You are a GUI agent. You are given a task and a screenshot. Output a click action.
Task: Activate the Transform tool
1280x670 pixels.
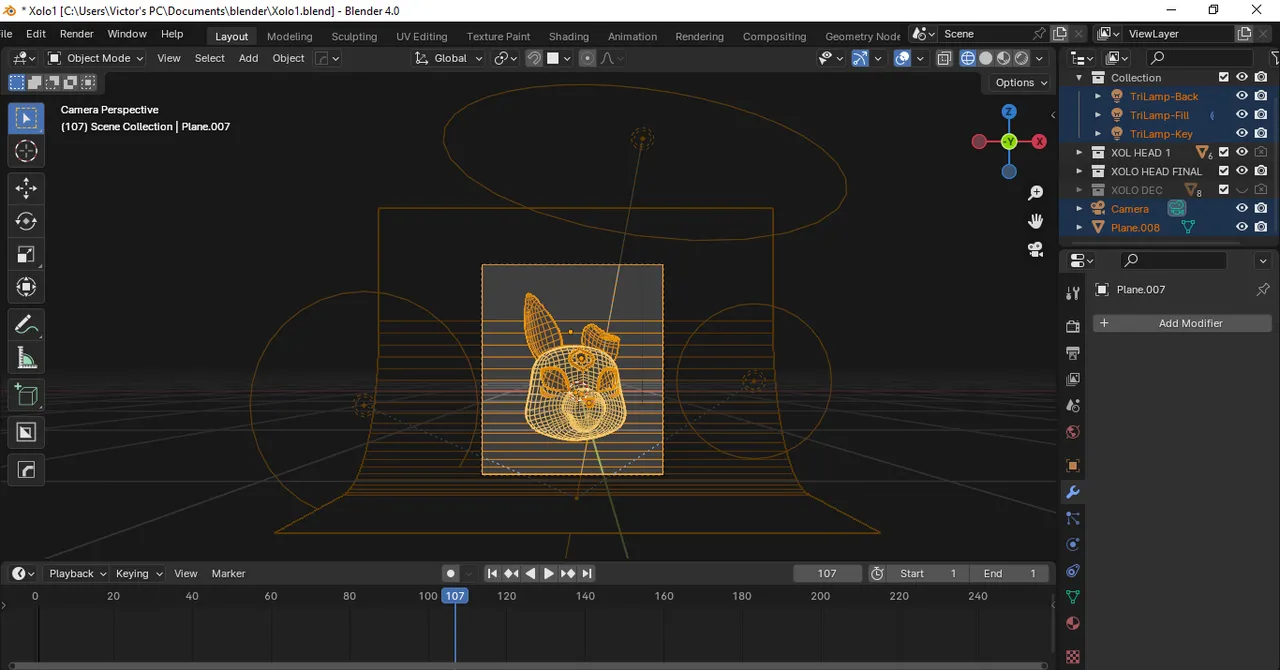coord(26,287)
